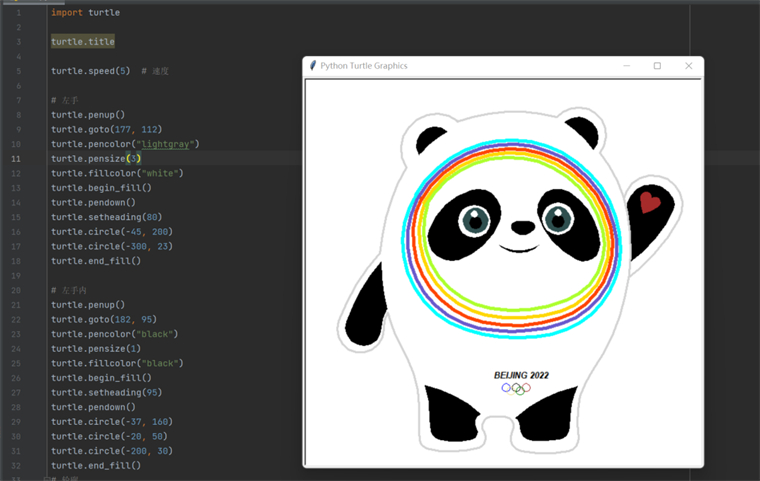The width and height of the screenshot is (760, 481).
Task: Click 'turtle.circle(-45, 200)' line
Action: click(x=112, y=232)
